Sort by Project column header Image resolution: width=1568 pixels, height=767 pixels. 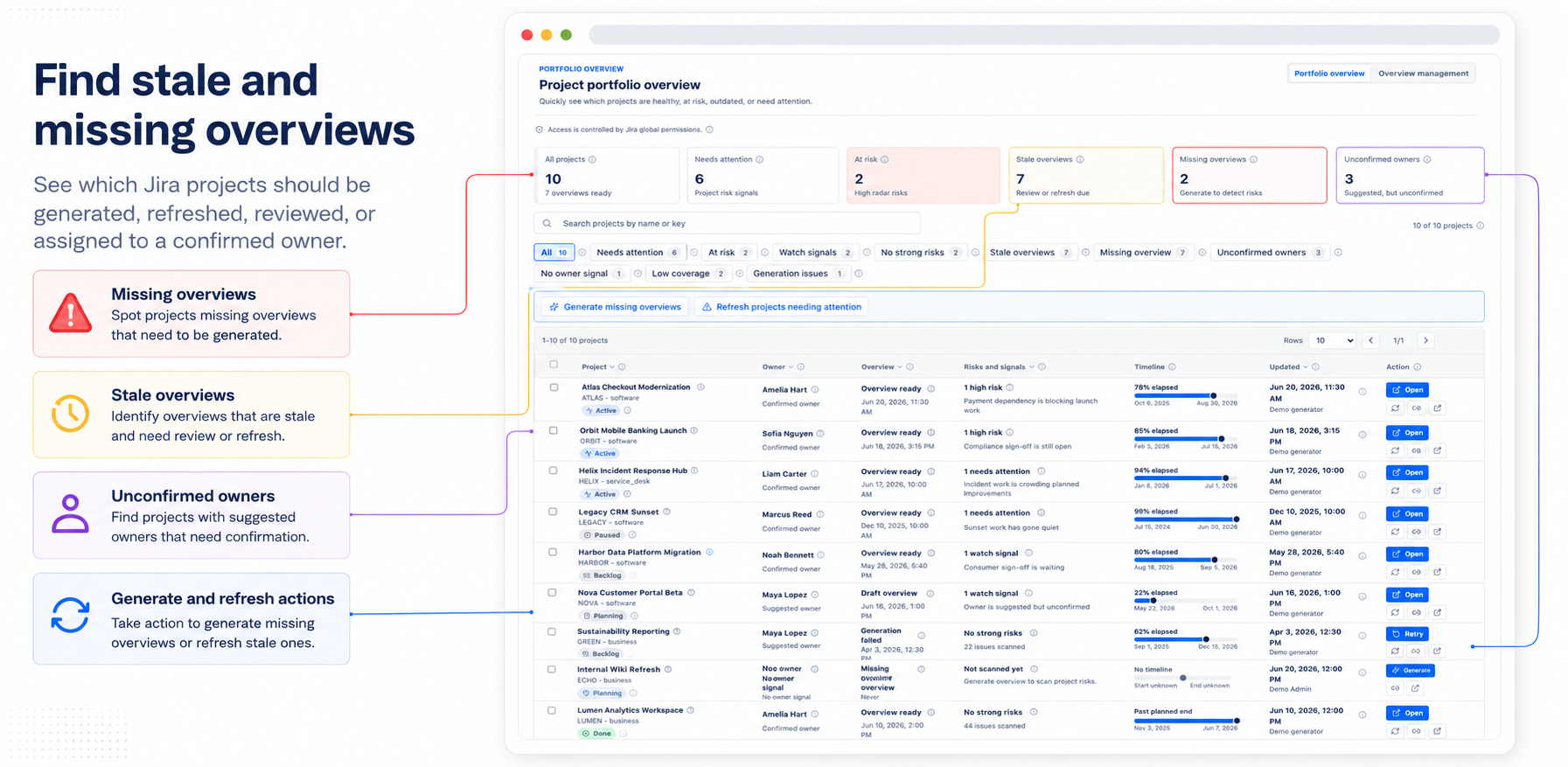point(597,367)
